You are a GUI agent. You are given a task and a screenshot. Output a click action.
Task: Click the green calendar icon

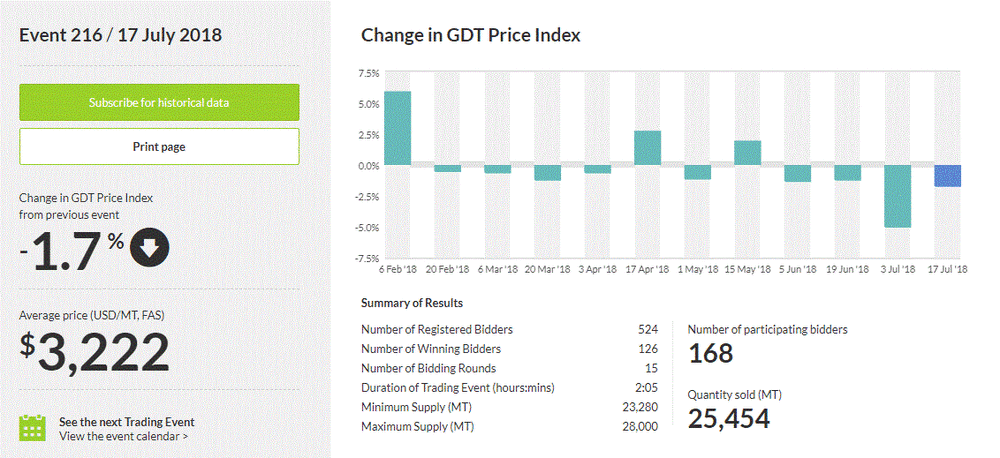tap(34, 428)
